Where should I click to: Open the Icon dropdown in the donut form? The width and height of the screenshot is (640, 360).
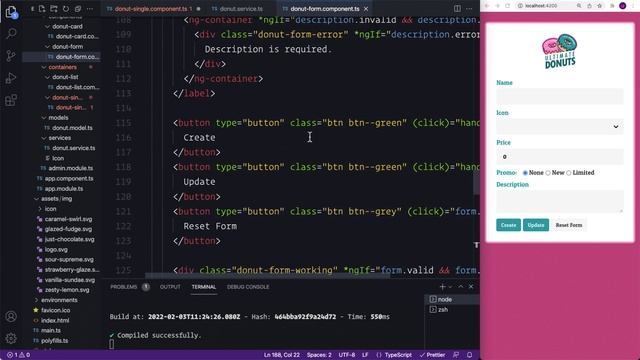pos(560,127)
